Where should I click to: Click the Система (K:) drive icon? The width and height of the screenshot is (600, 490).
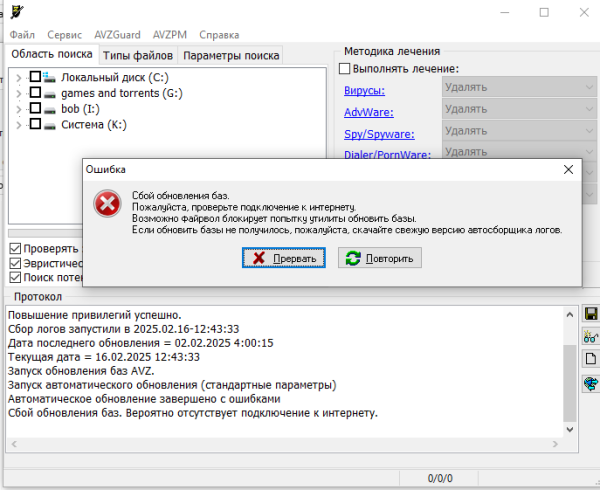click(x=50, y=125)
